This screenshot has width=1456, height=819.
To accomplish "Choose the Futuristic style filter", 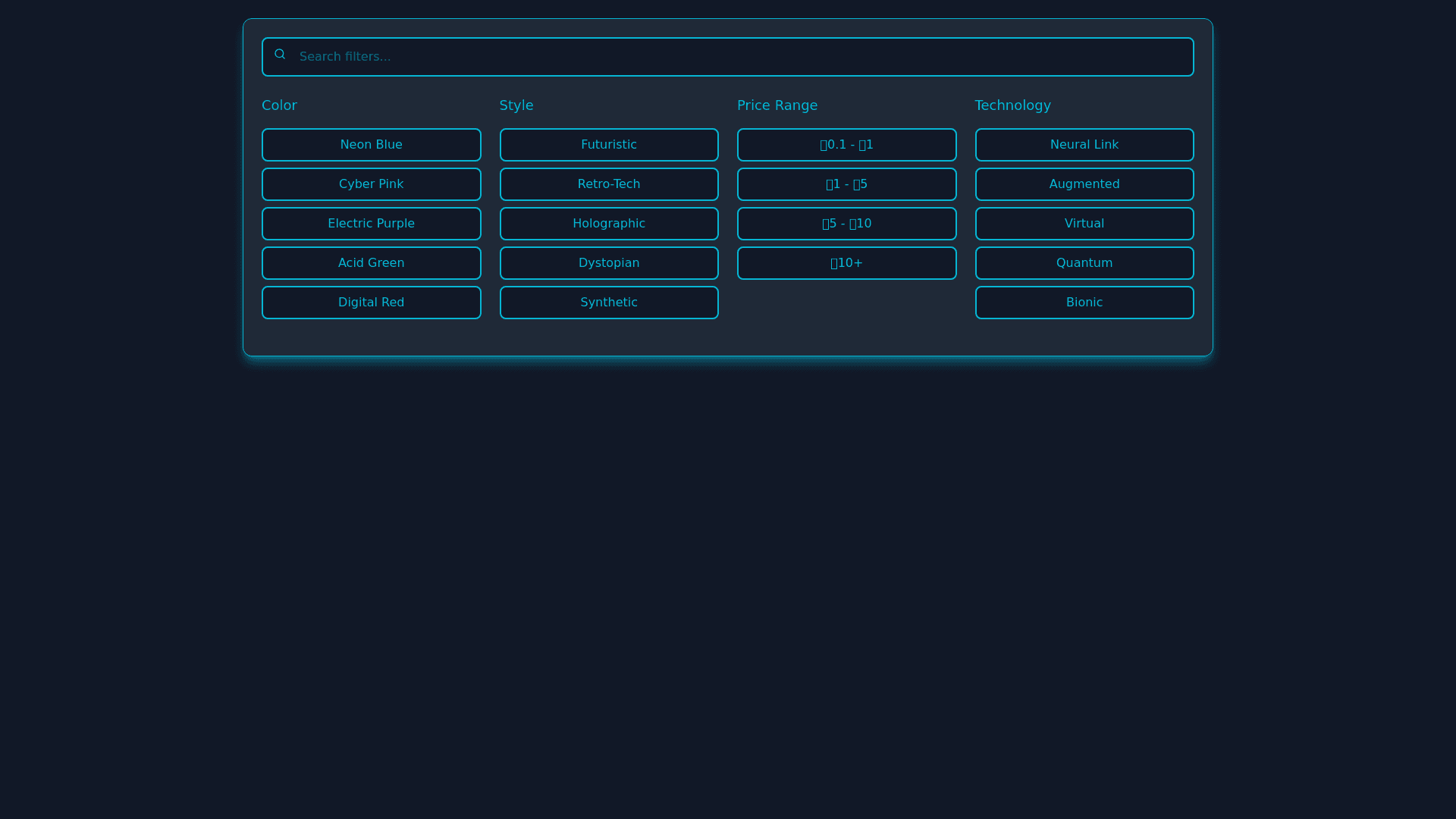I will pos(608,145).
